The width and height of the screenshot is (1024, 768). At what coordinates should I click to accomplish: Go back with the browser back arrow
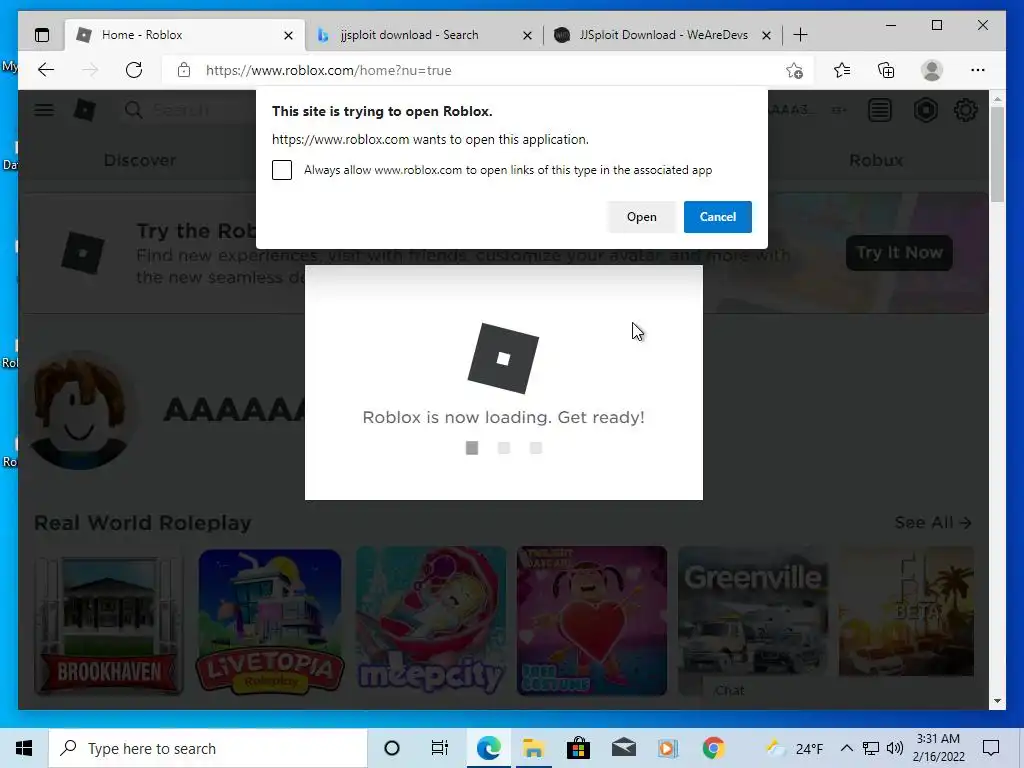coord(46,70)
